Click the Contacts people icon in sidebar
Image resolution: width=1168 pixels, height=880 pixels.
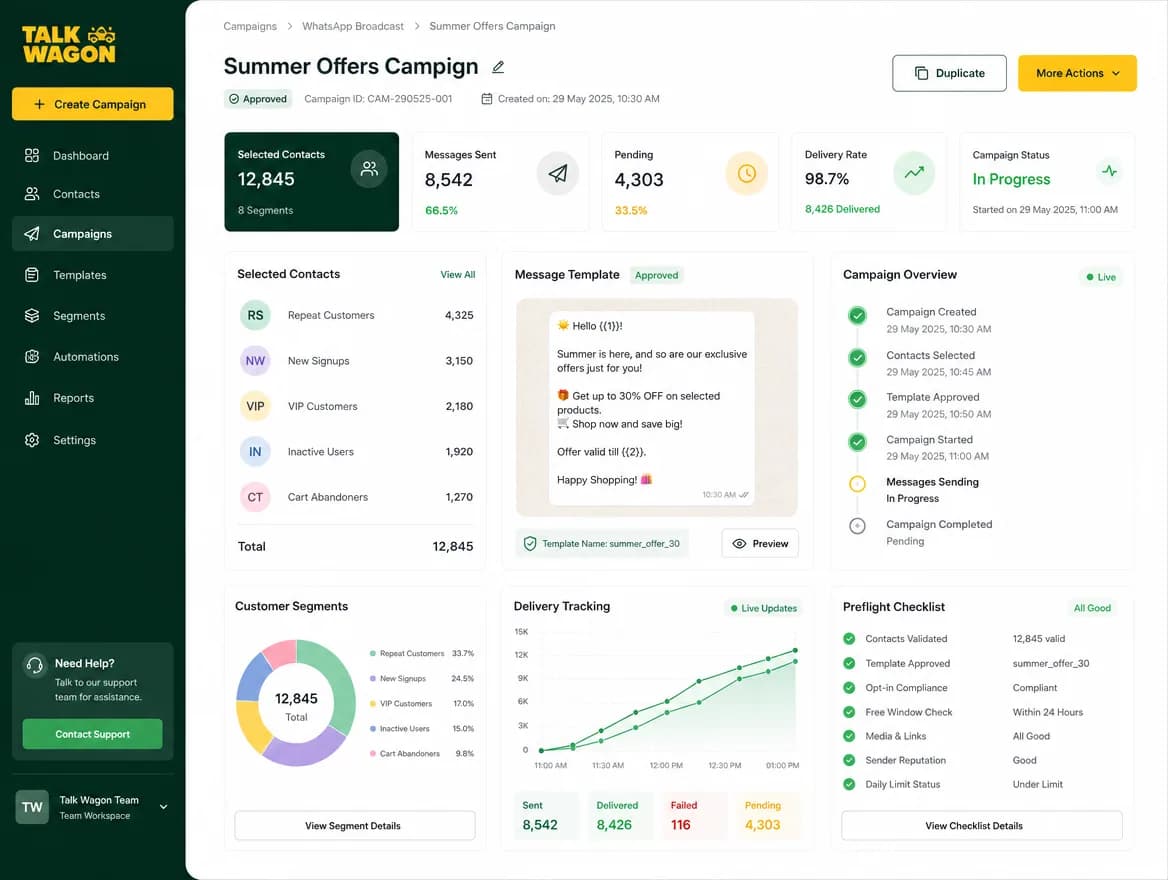(31, 194)
